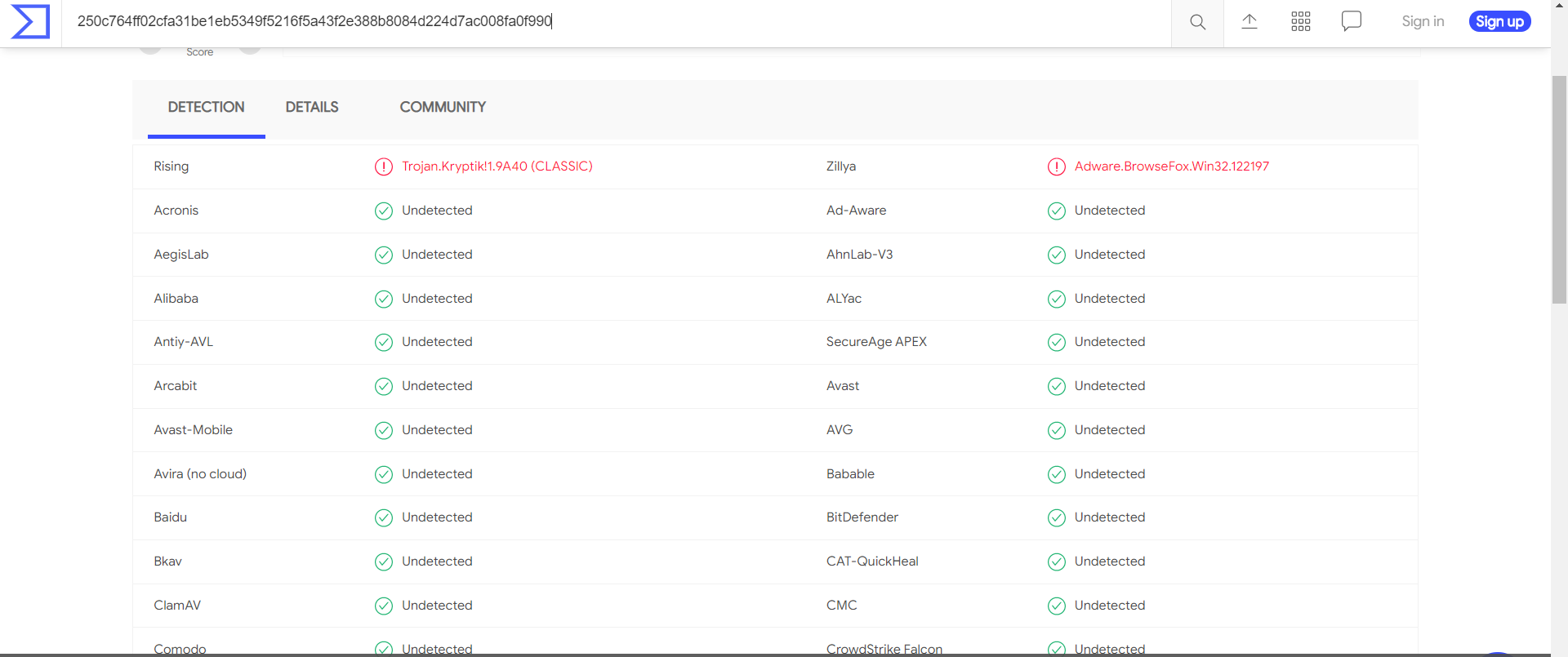Click the check icon in AVG row
Screen dimensions: 1568x657
click(x=1057, y=430)
